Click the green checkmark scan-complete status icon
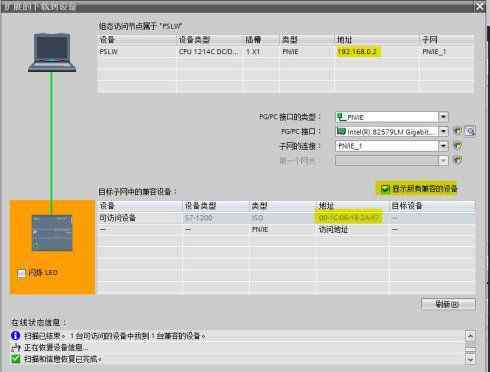The width and height of the screenshot is (490, 372). click(x=16, y=359)
